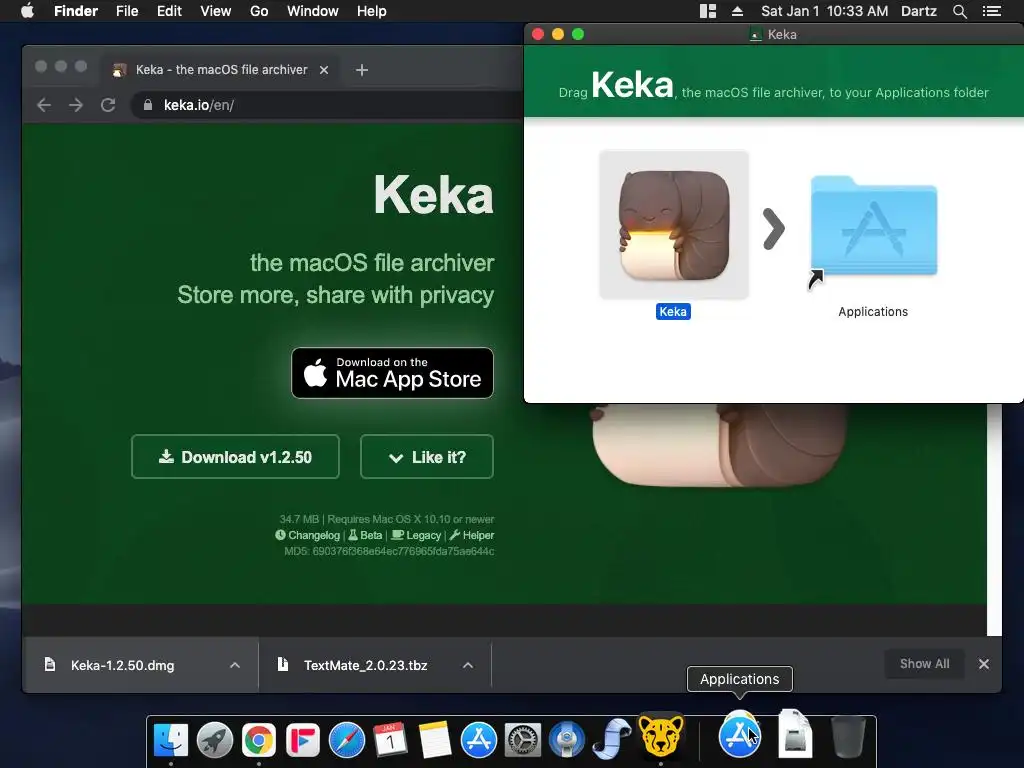
Task: Click Download v1.2.50 button
Action: [235, 456]
